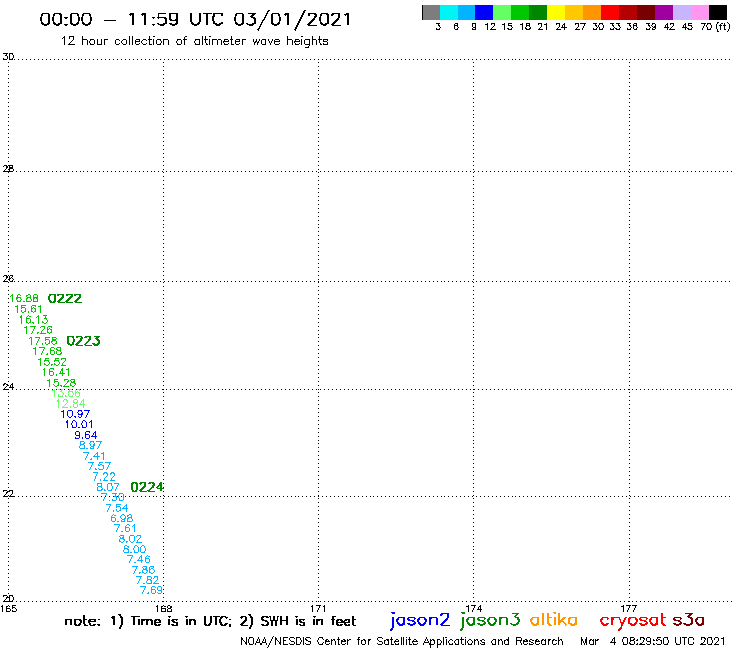Click the NOAA/NESDIS credit line
Viewport: 740px width, 650px height.
coord(402,642)
